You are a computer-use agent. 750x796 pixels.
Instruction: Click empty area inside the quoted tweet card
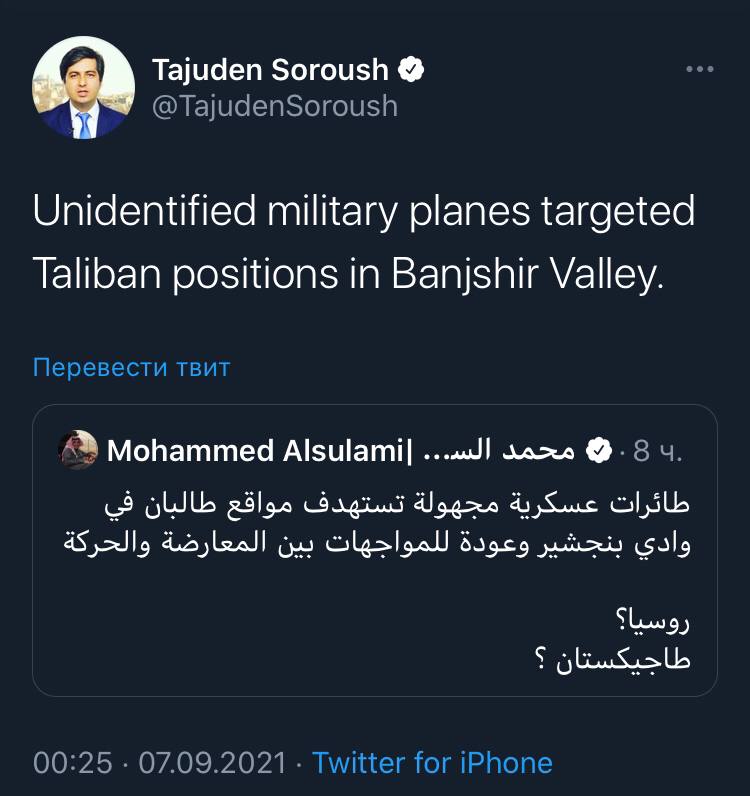(250, 640)
